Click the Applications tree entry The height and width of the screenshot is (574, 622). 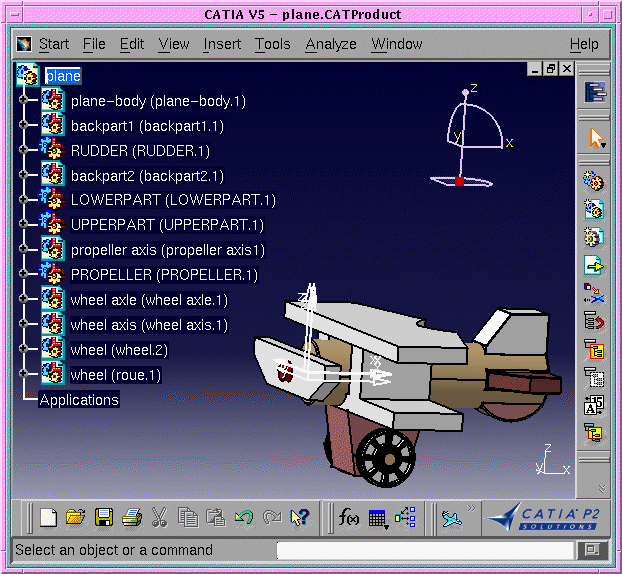click(78, 400)
